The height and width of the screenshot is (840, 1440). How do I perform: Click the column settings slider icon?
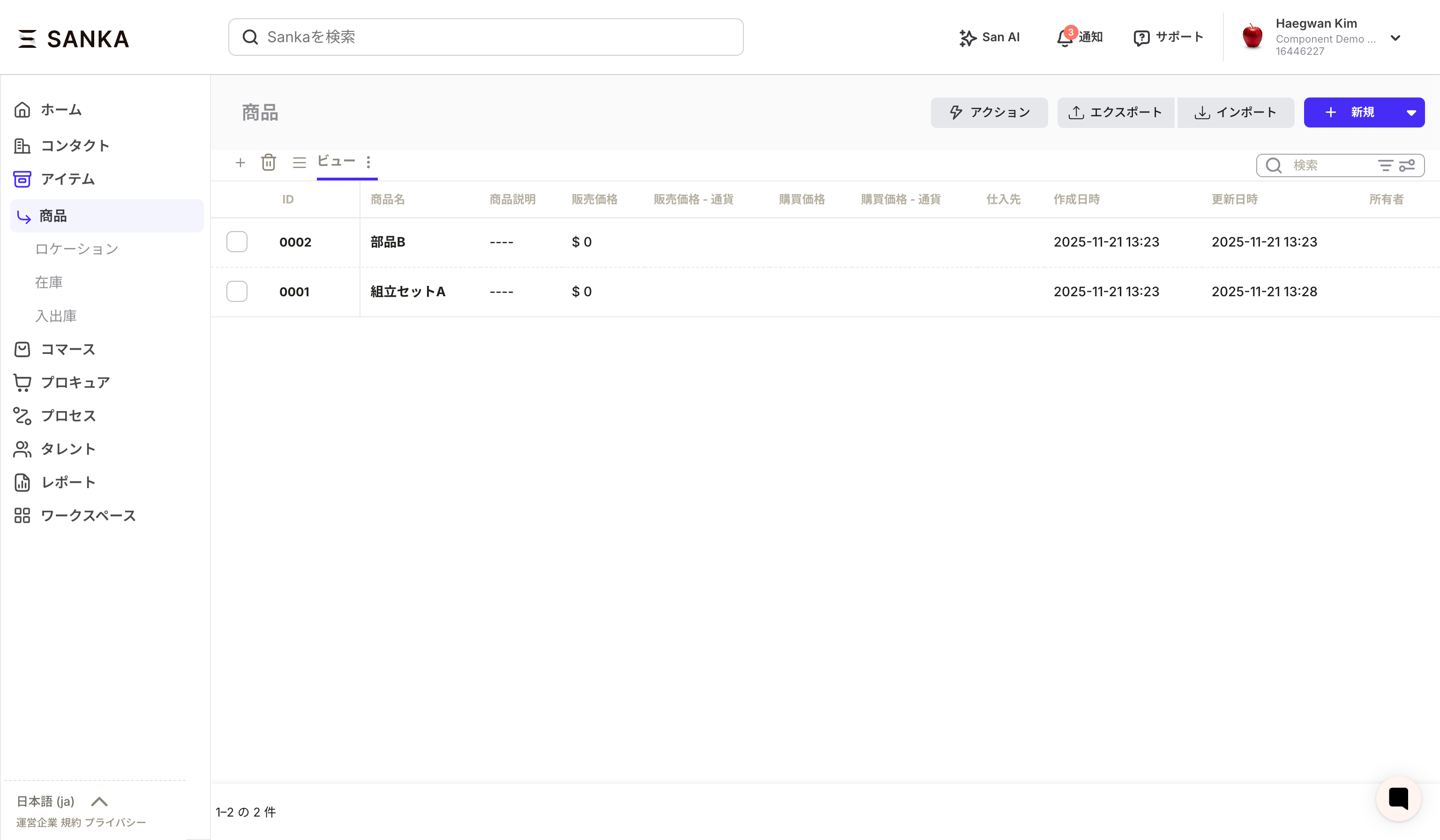(1407, 165)
